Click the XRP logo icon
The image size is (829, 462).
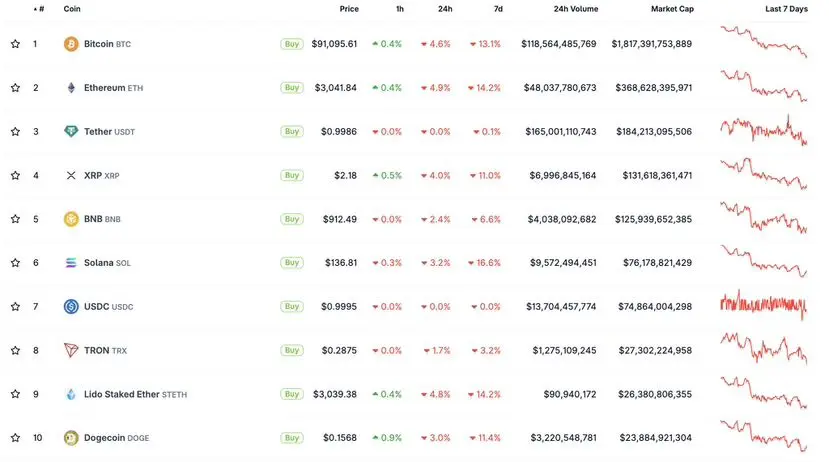pyautogui.click(x=71, y=175)
